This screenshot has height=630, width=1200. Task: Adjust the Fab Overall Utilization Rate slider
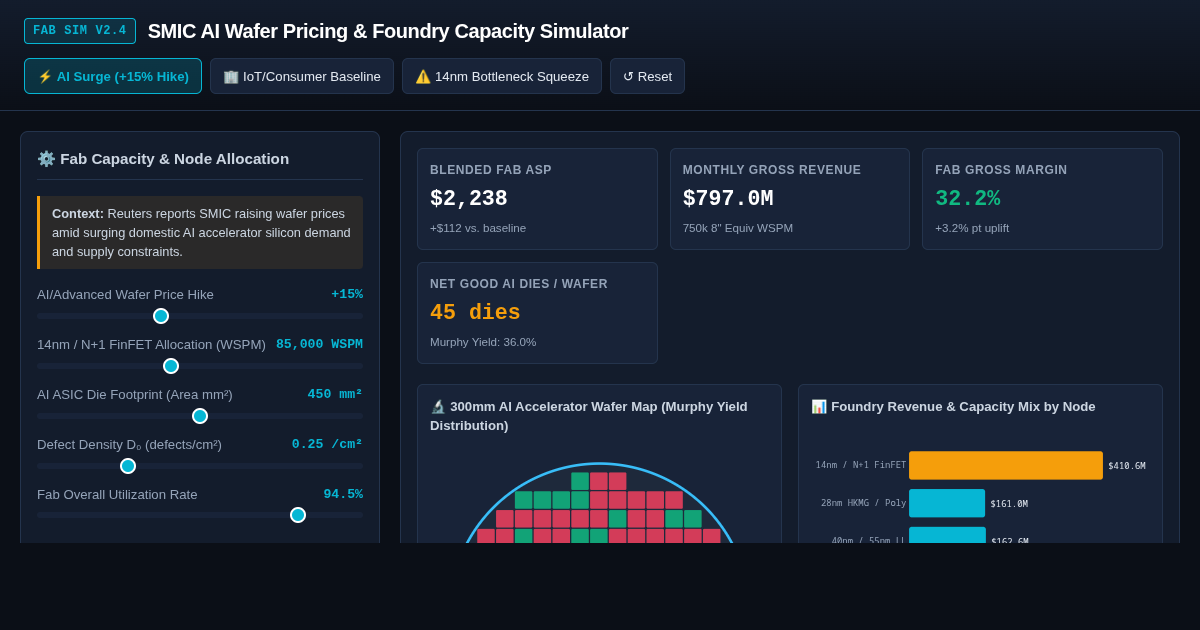200,515
